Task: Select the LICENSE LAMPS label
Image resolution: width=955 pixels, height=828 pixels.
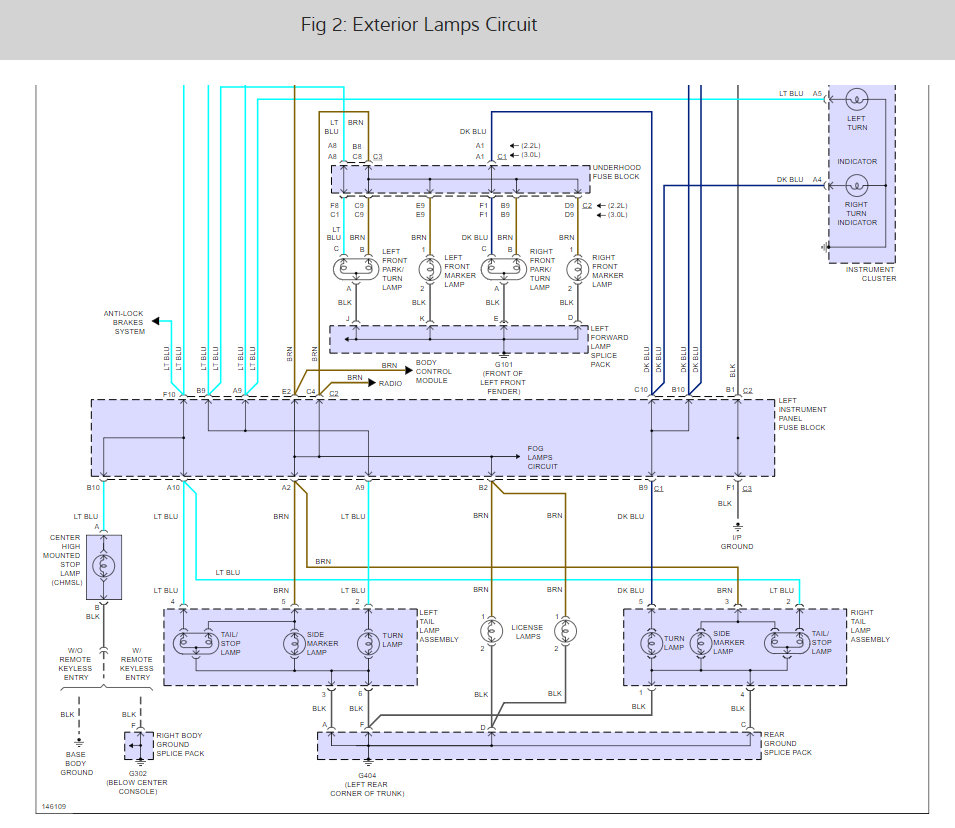Action: coord(527,632)
